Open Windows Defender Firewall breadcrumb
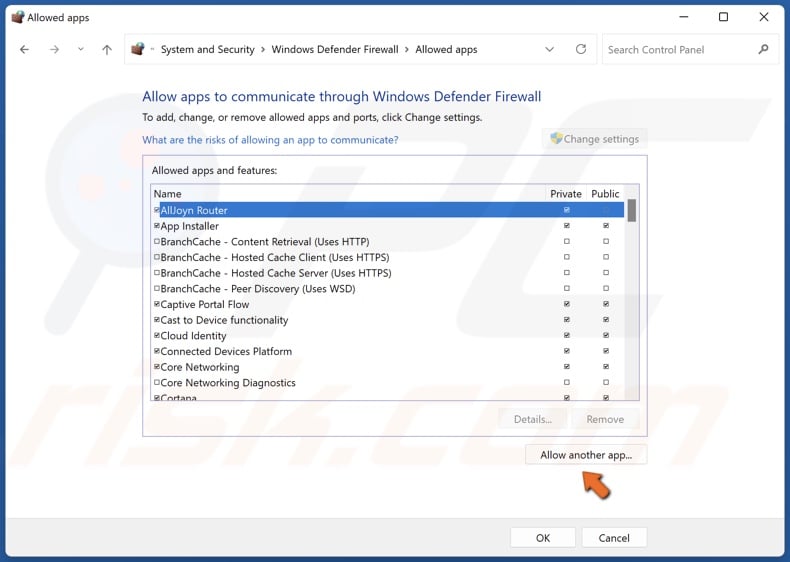Screen dimensions: 790x562 (x=335, y=49)
